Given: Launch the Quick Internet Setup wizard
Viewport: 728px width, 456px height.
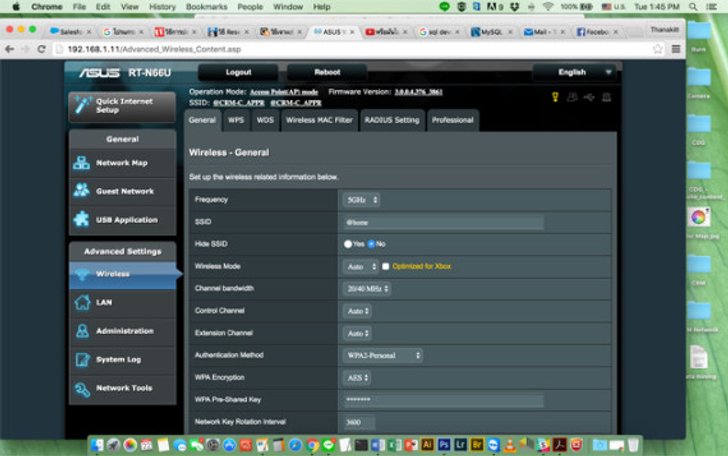Looking at the screenshot, I should pyautogui.click(x=122, y=106).
